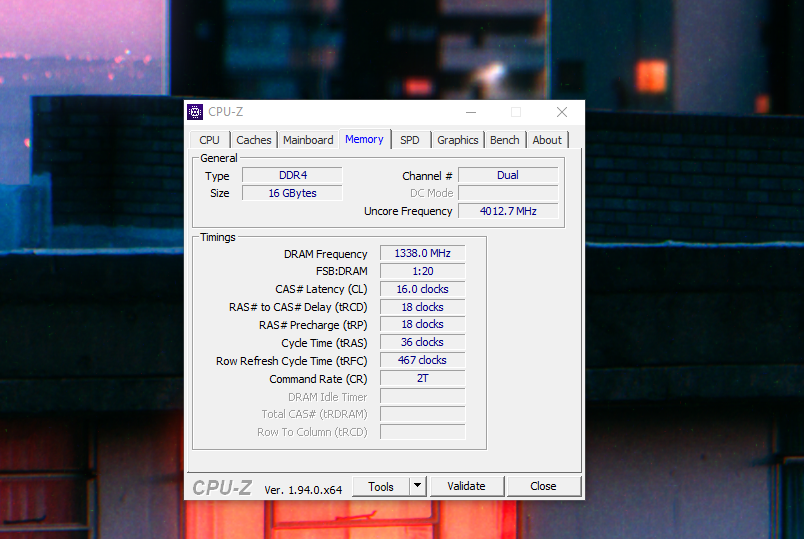Click the Tools button
This screenshot has height=539, width=804.
(381, 487)
